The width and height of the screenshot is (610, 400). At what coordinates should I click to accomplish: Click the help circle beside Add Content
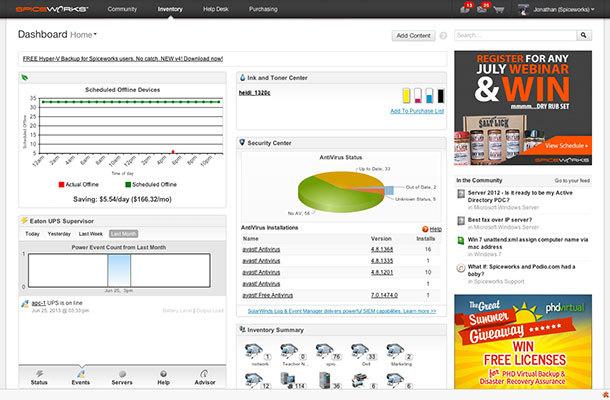click(x=443, y=35)
